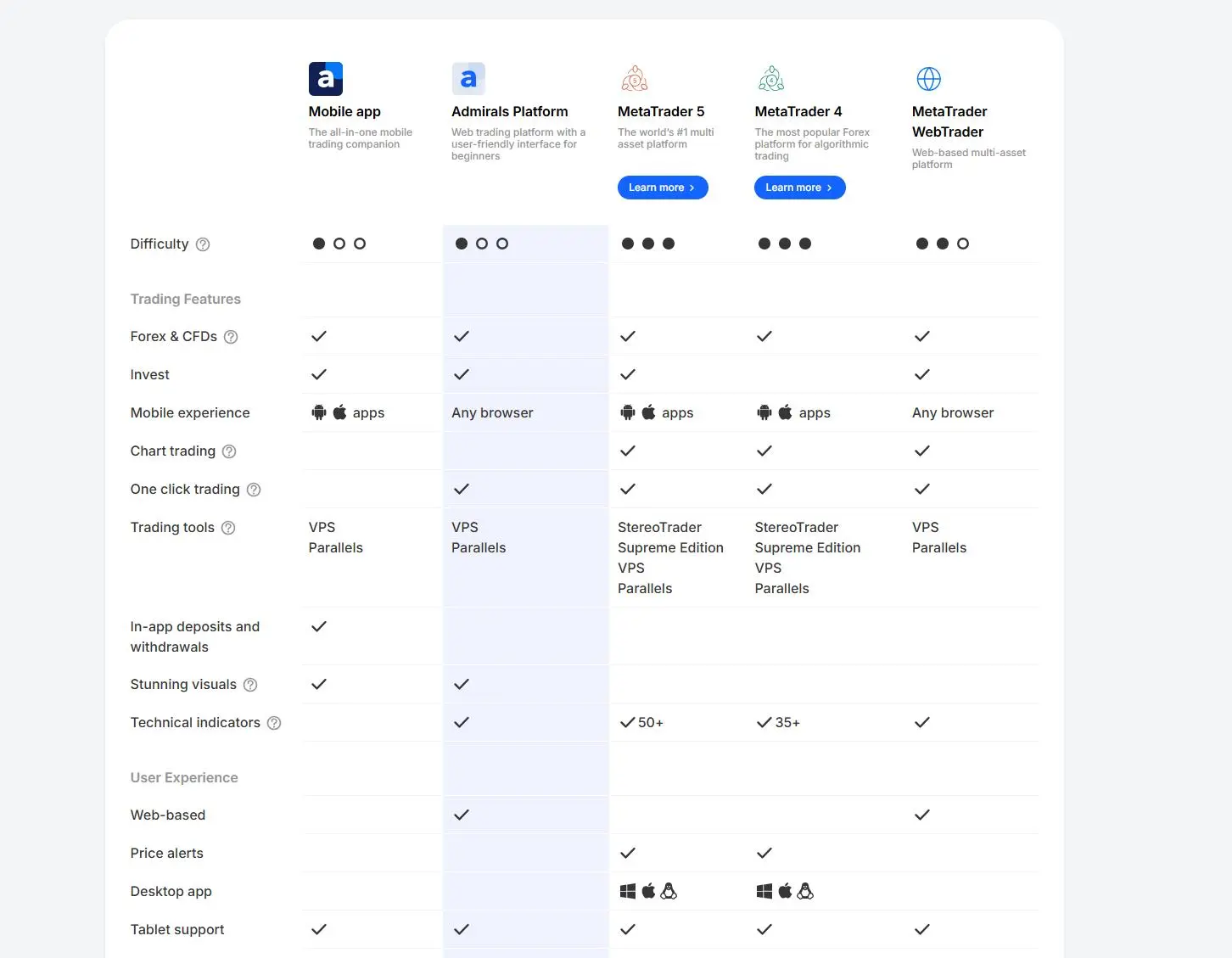
Task: Click Apple icon in MetaTrader 5 desktop row
Action: click(x=648, y=890)
